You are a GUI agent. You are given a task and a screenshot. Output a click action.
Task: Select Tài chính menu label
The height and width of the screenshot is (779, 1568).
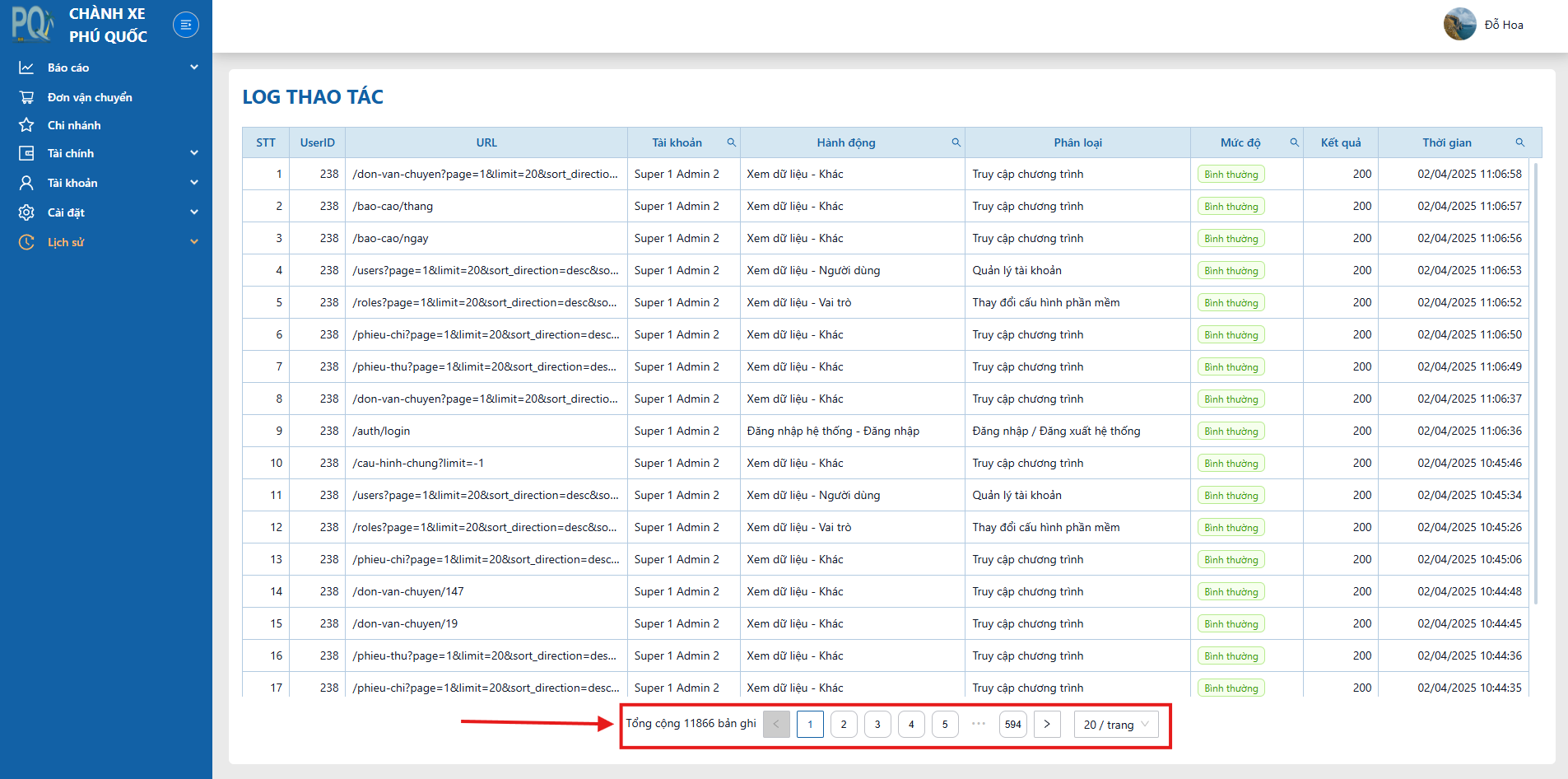[x=71, y=153]
